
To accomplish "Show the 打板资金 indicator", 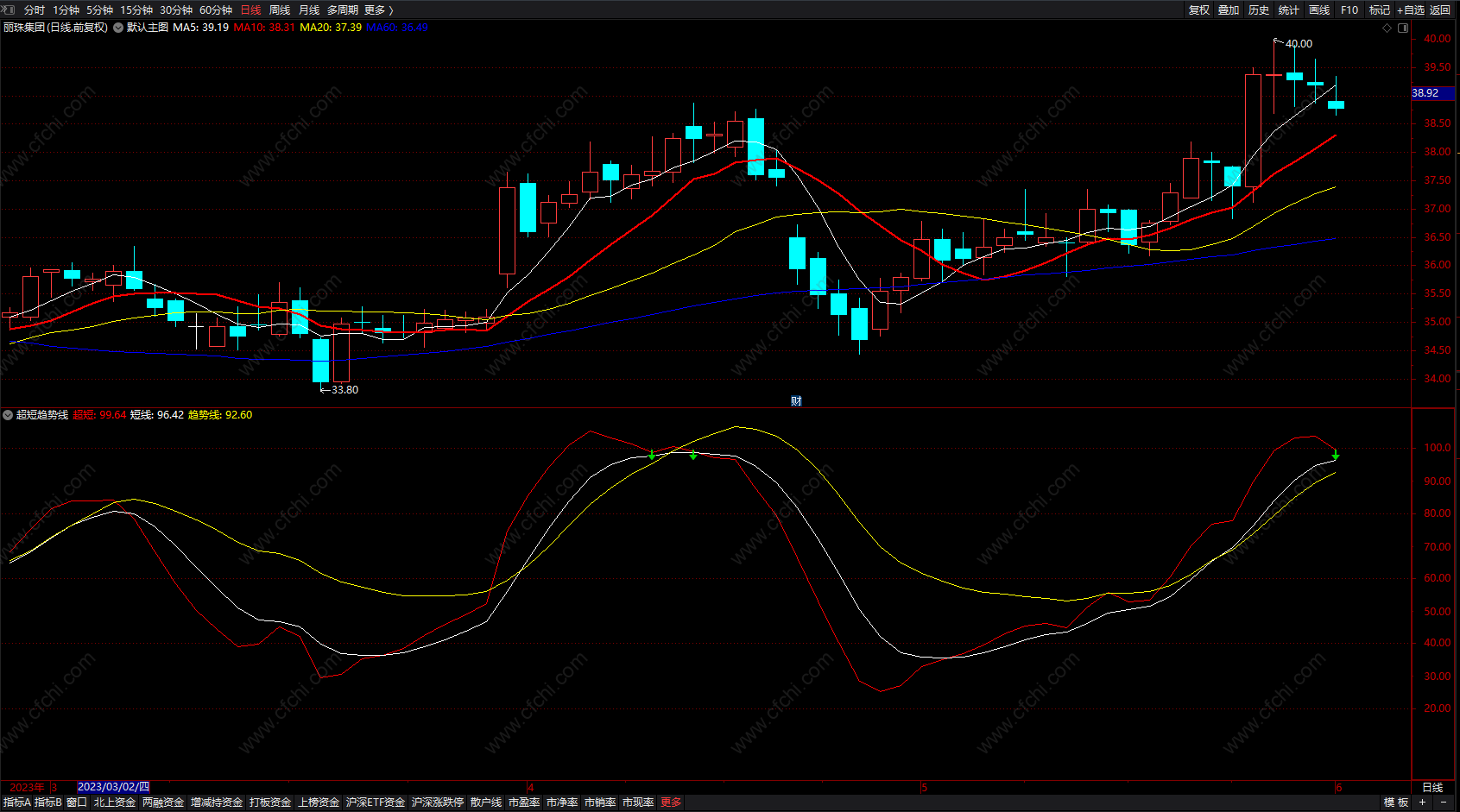I will pos(270,803).
